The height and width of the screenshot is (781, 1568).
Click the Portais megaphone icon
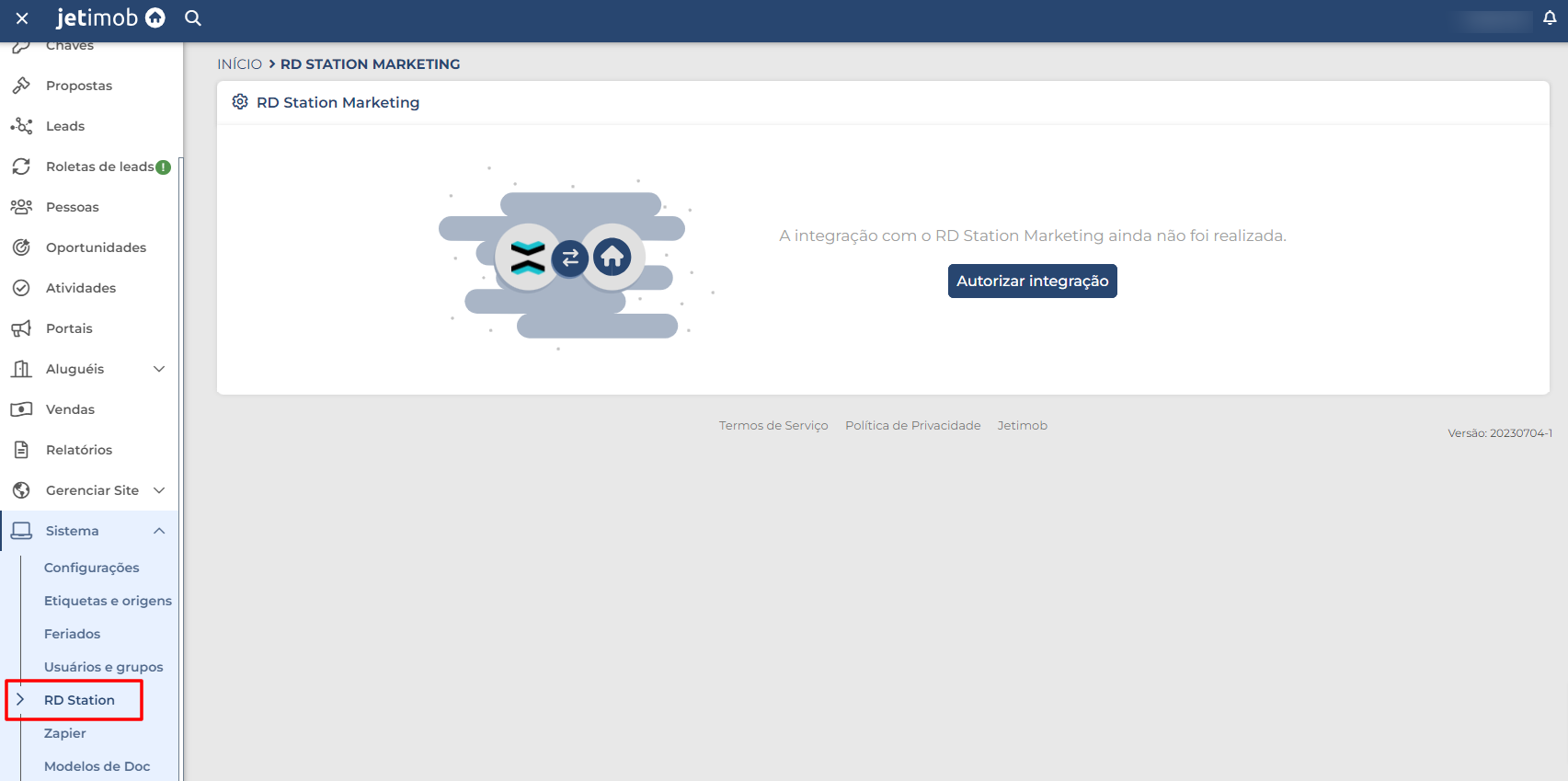(x=21, y=328)
